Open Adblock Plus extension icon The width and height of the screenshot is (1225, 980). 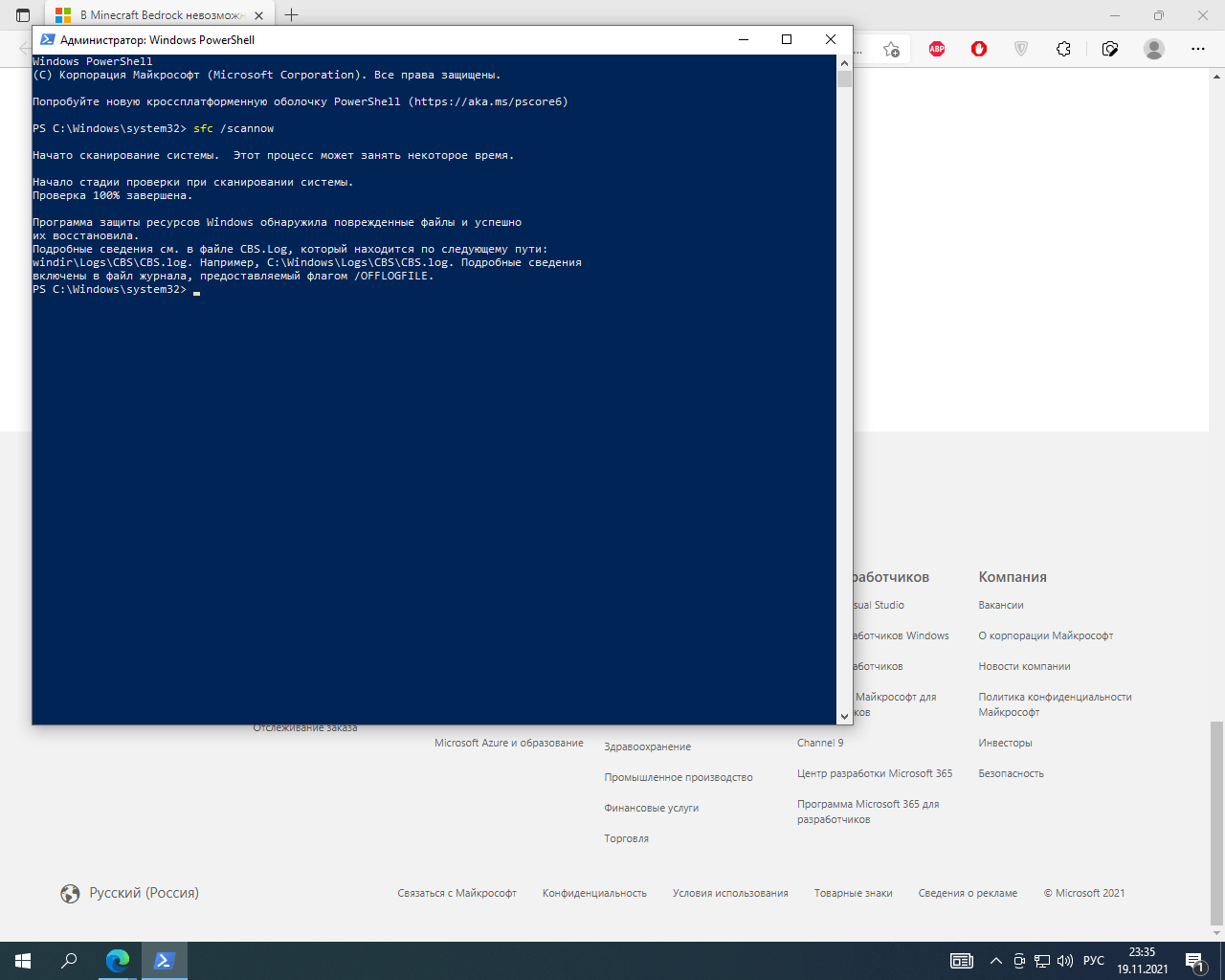(x=937, y=49)
